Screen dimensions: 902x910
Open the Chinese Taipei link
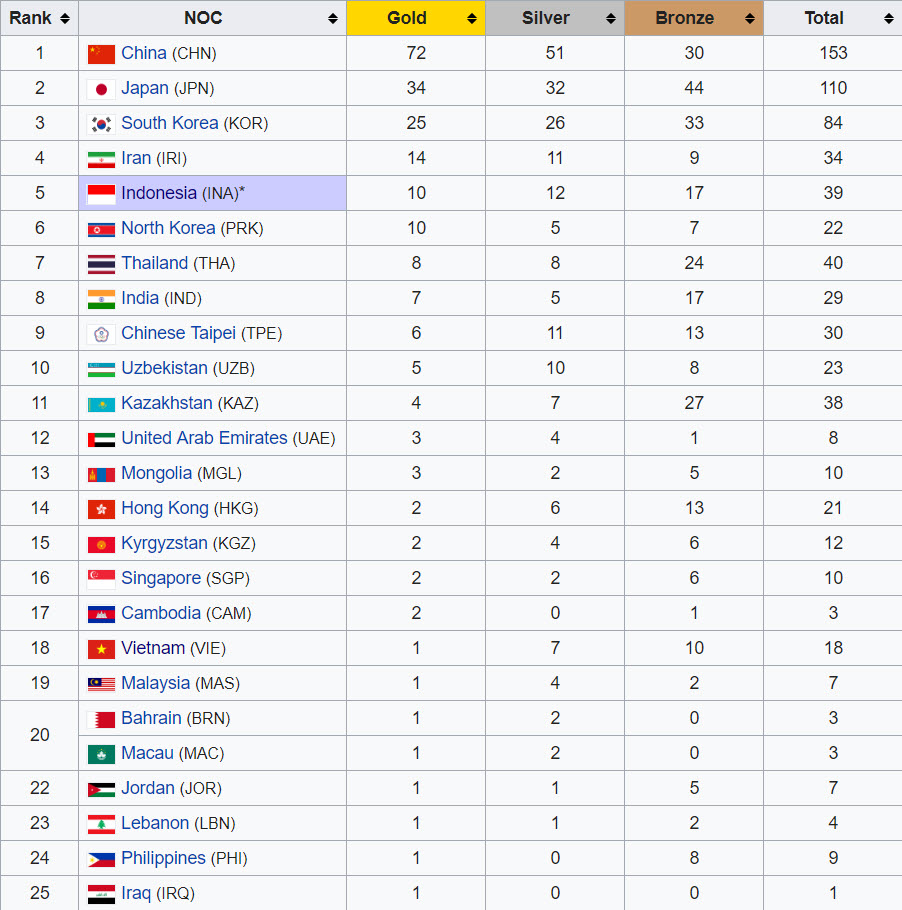pos(178,333)
